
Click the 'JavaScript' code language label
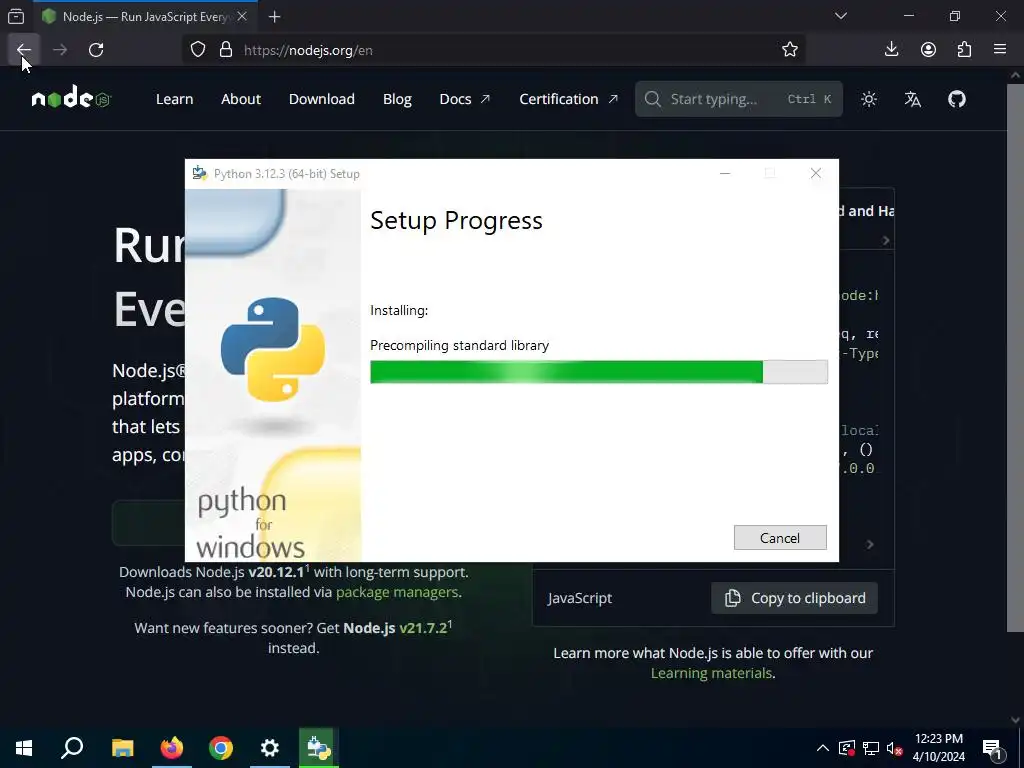point(580,598)
